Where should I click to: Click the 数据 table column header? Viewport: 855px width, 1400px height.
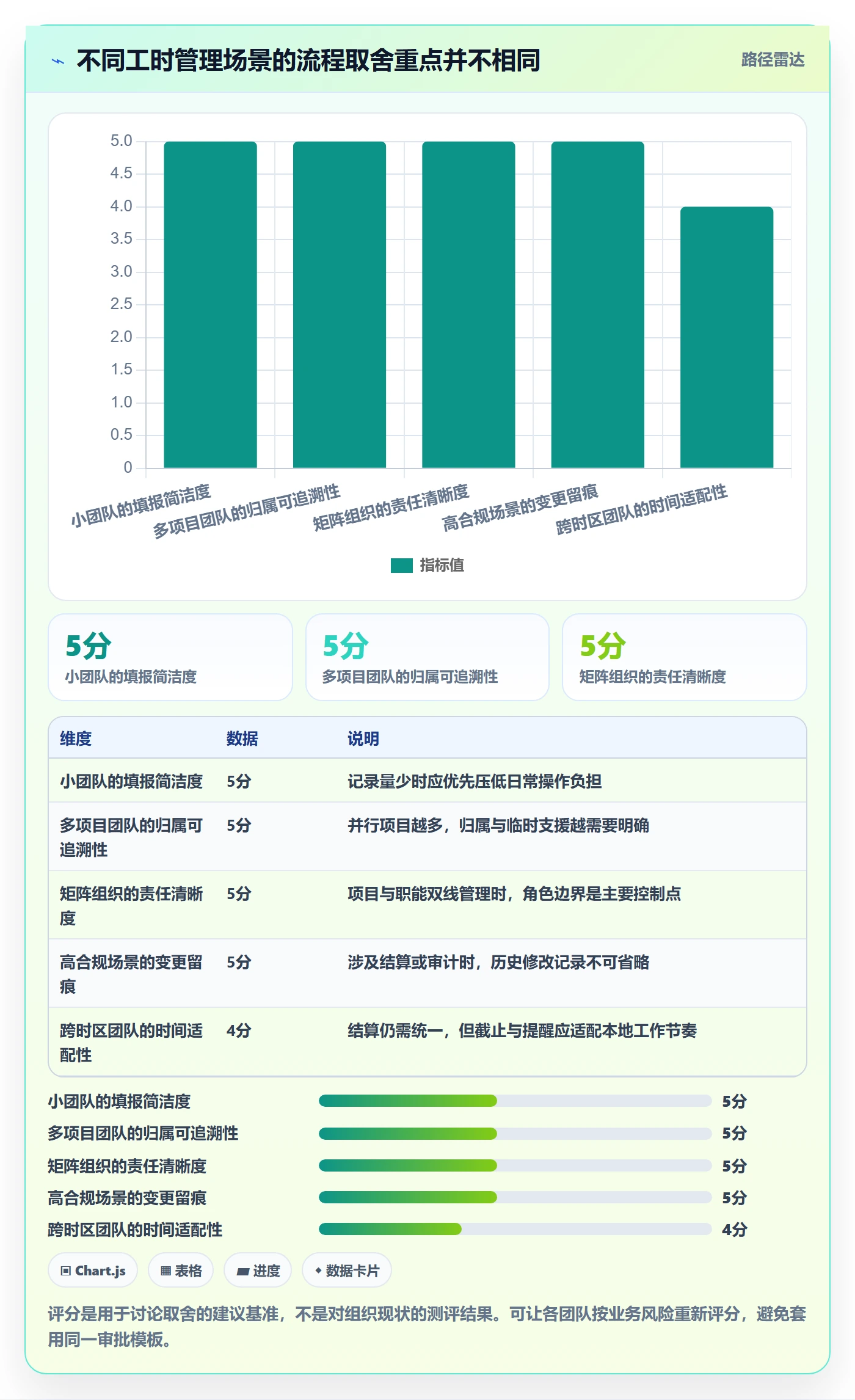(x=242, y=738)
